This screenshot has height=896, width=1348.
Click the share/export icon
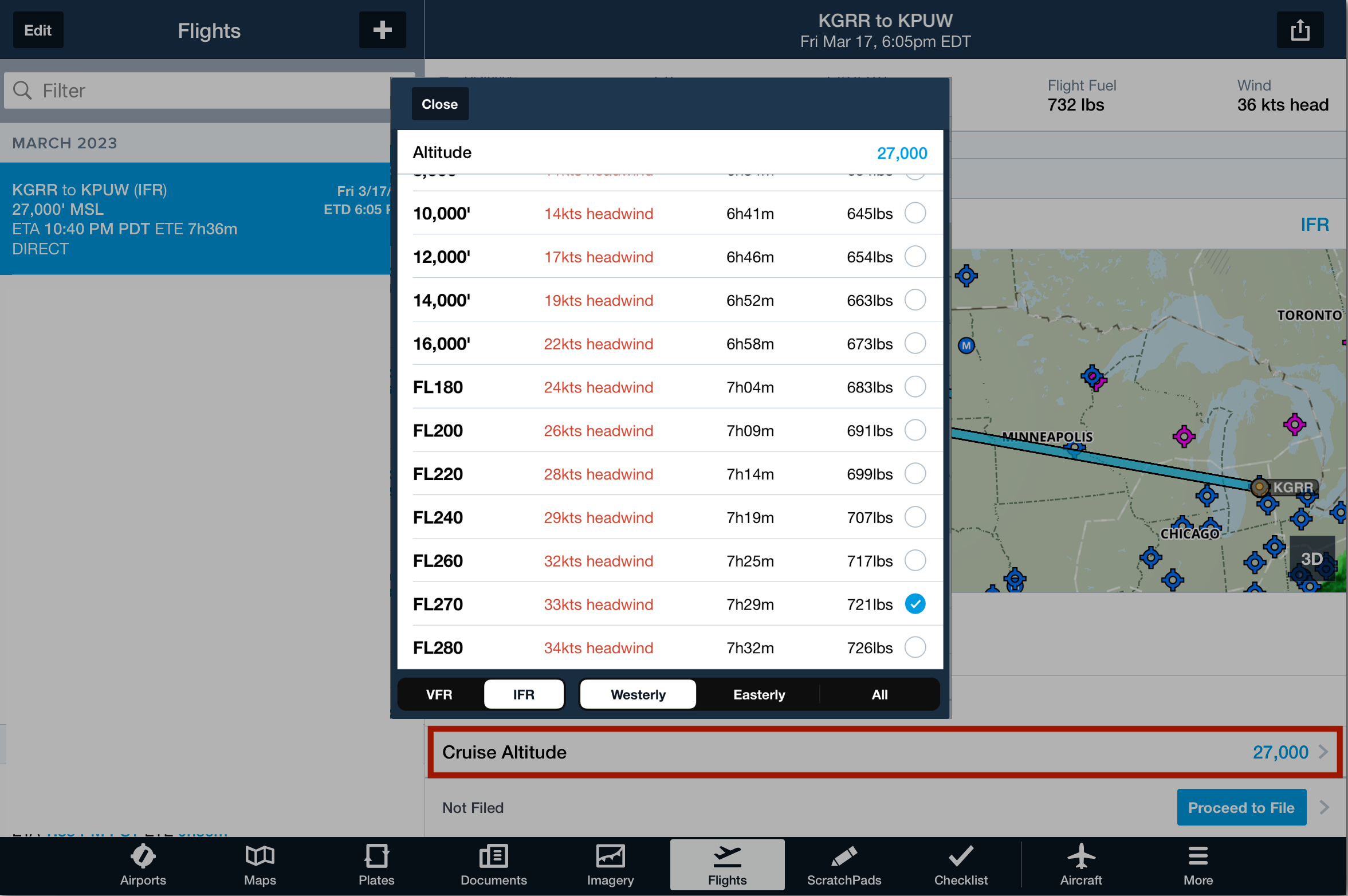pyautogui.click(x=1300, y=30)
